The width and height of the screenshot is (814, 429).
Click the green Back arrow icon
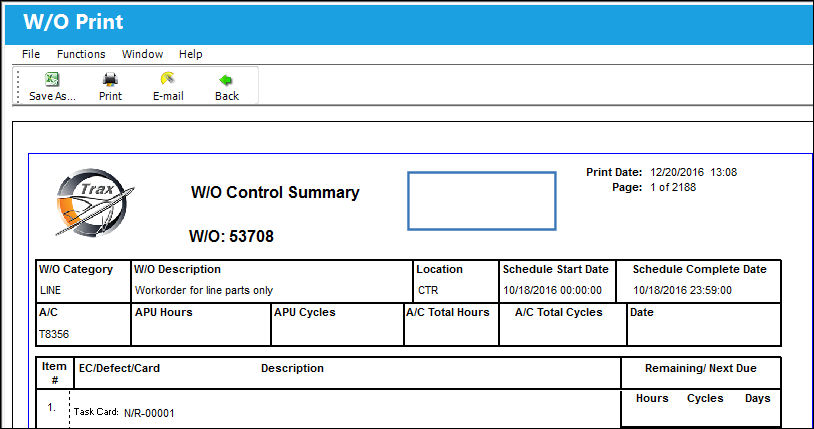(x=226, y=80)
